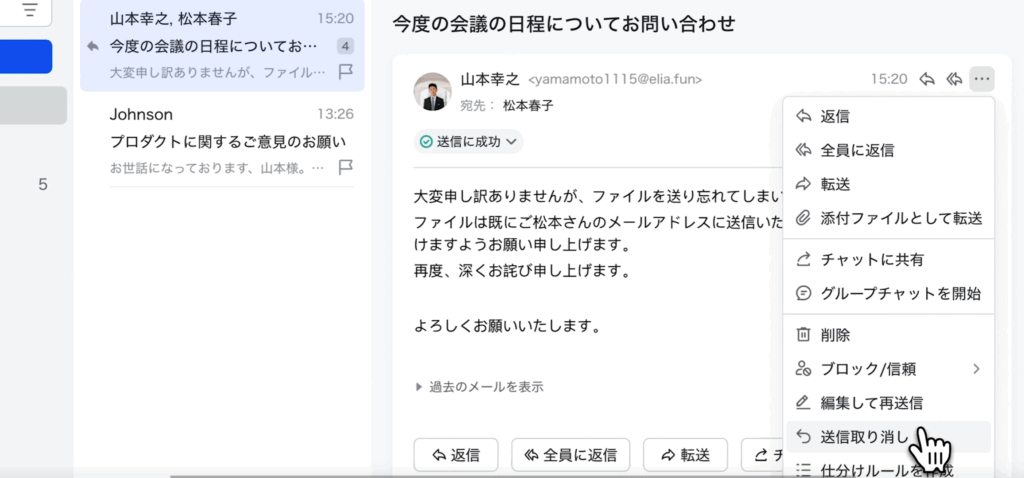Select 転送 in the context menu
The width and height of the screenshot is (1024, 478).
(835, 184)
